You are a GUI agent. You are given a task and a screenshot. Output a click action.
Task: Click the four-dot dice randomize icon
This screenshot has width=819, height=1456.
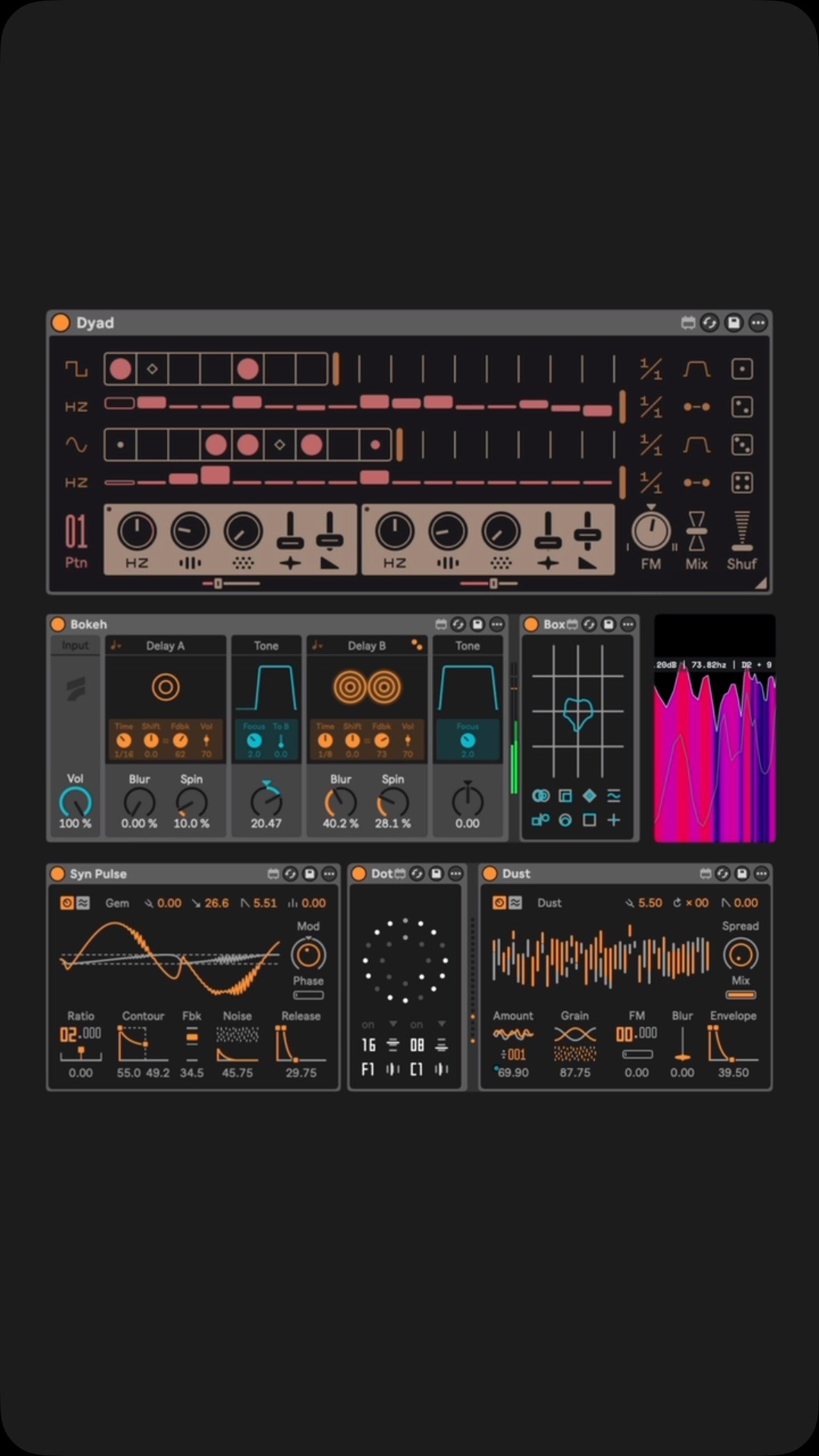[742, 483]
